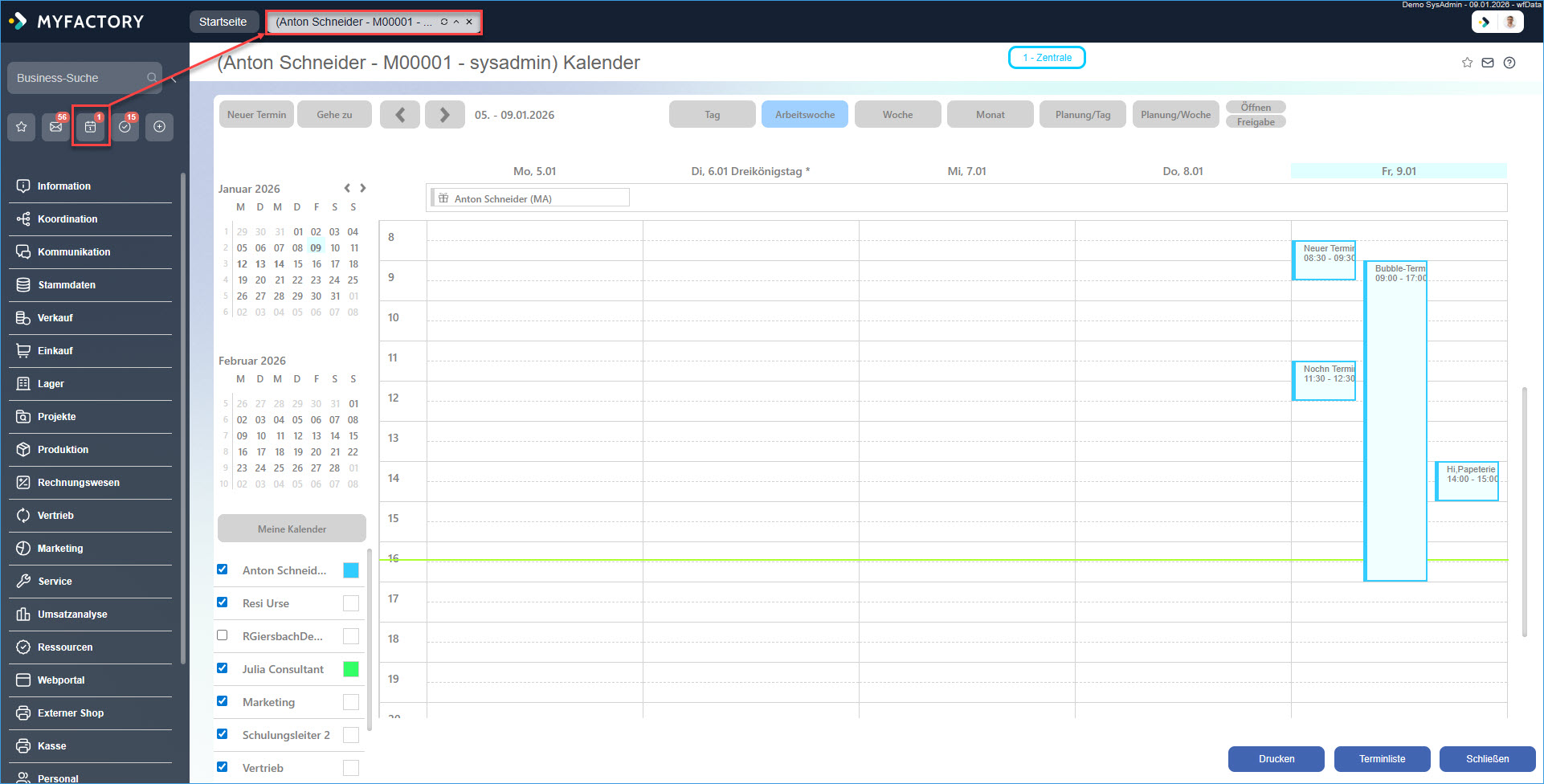The height and width of the screenshot is (784, 1544).
Task: Expand the Rechnungswesen sidebar section
Action: coord(78,483)
